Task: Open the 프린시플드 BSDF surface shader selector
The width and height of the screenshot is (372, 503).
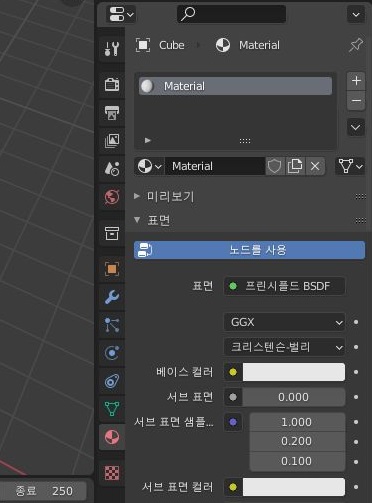Action: 284,286
